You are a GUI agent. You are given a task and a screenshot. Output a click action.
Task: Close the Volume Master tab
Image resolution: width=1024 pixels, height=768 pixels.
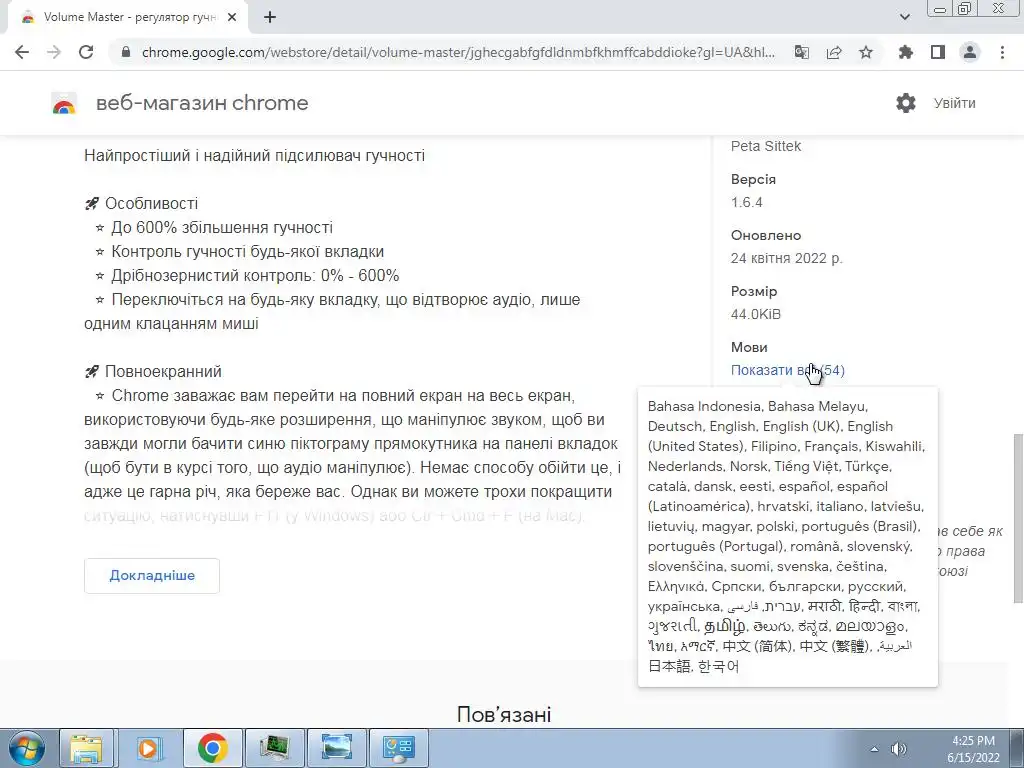tap(232, 18)
